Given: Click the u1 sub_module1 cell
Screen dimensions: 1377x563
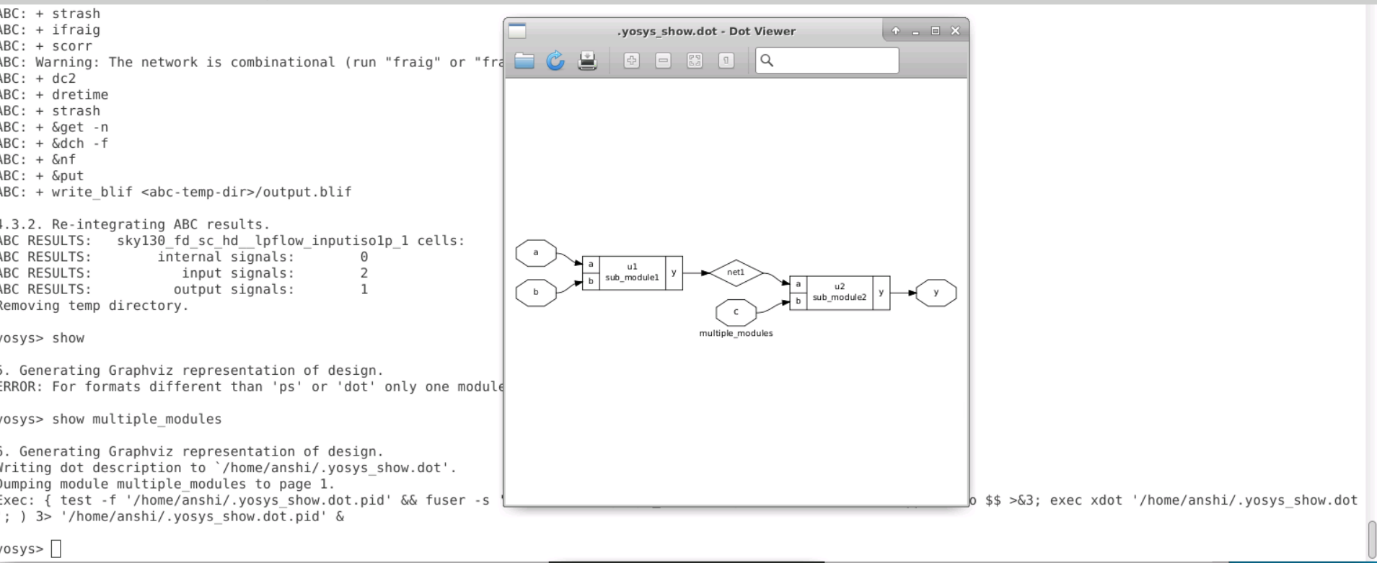Looking at the screenshot, I should 632,272.
